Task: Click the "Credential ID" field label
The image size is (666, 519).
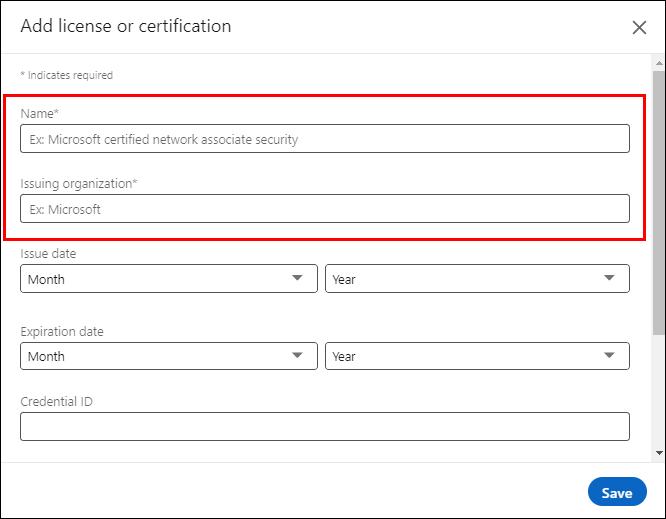Action: click(56, 402)
